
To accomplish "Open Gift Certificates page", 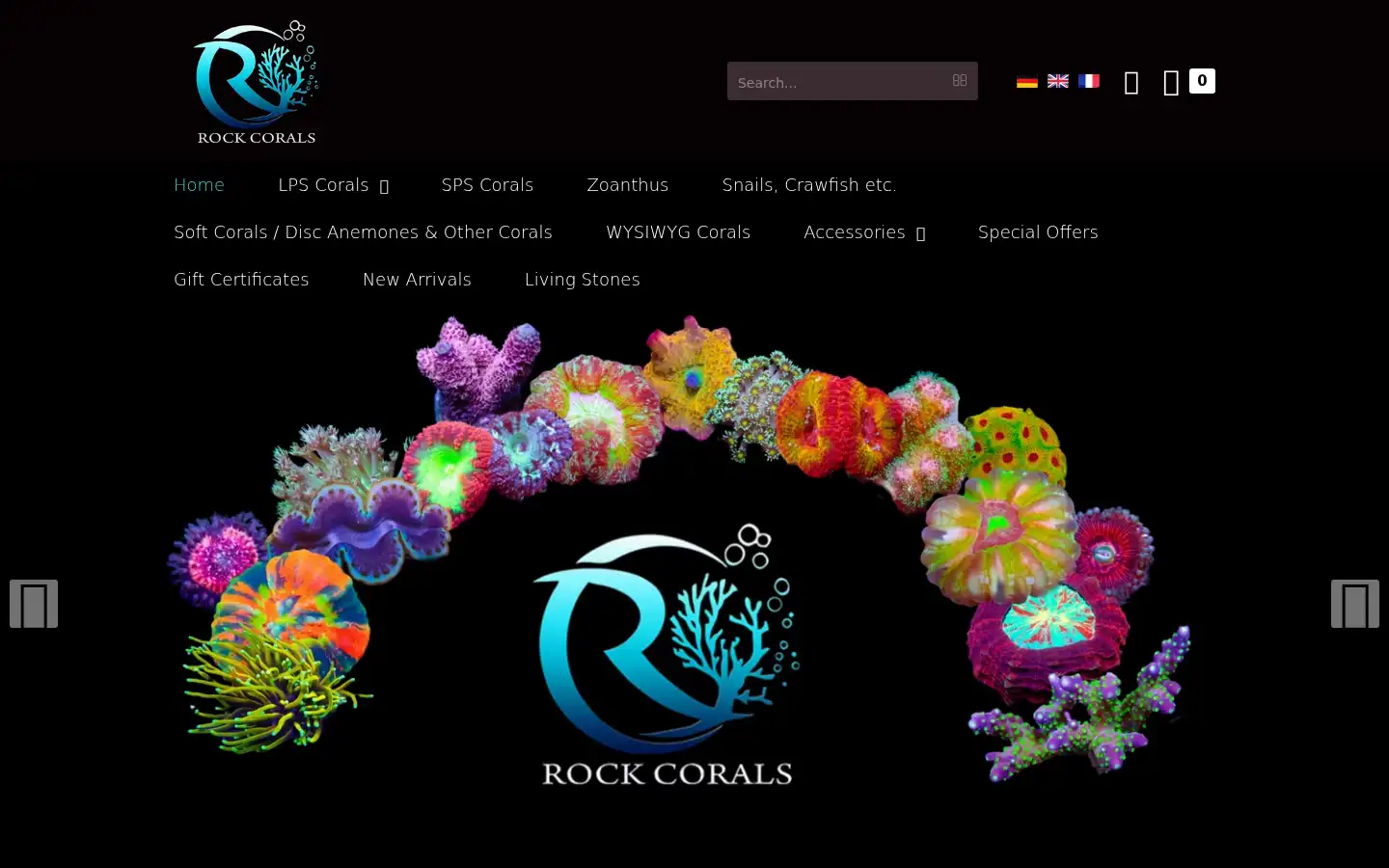I will tap(241, 279).
